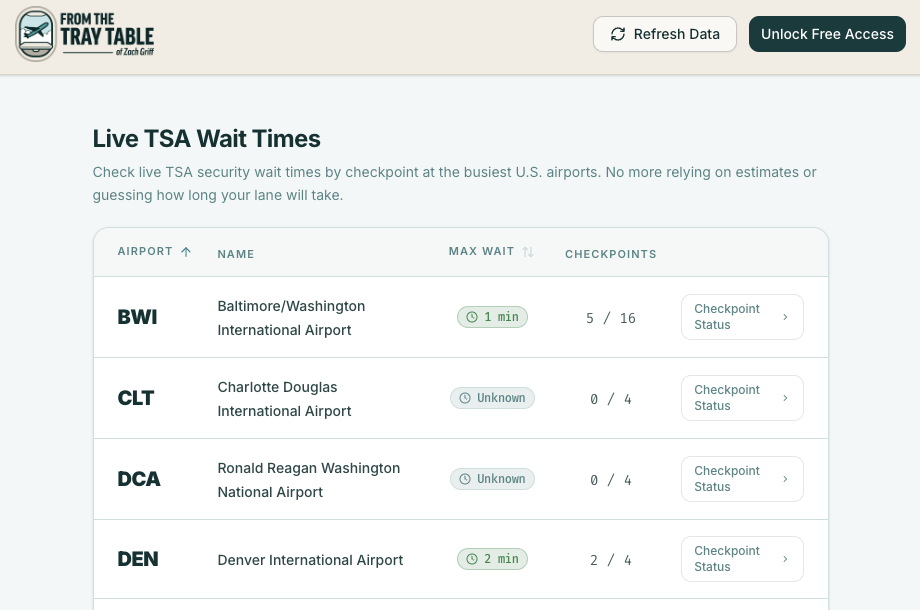Open DEN Checkpoint Status details
This screenshot has width=920, height=610.
tap(741, 559)
